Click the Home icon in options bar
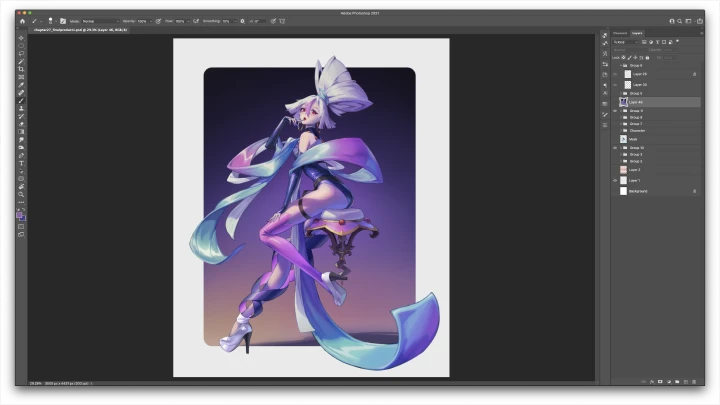The image size is (720, 405). (x=22, y=20)
